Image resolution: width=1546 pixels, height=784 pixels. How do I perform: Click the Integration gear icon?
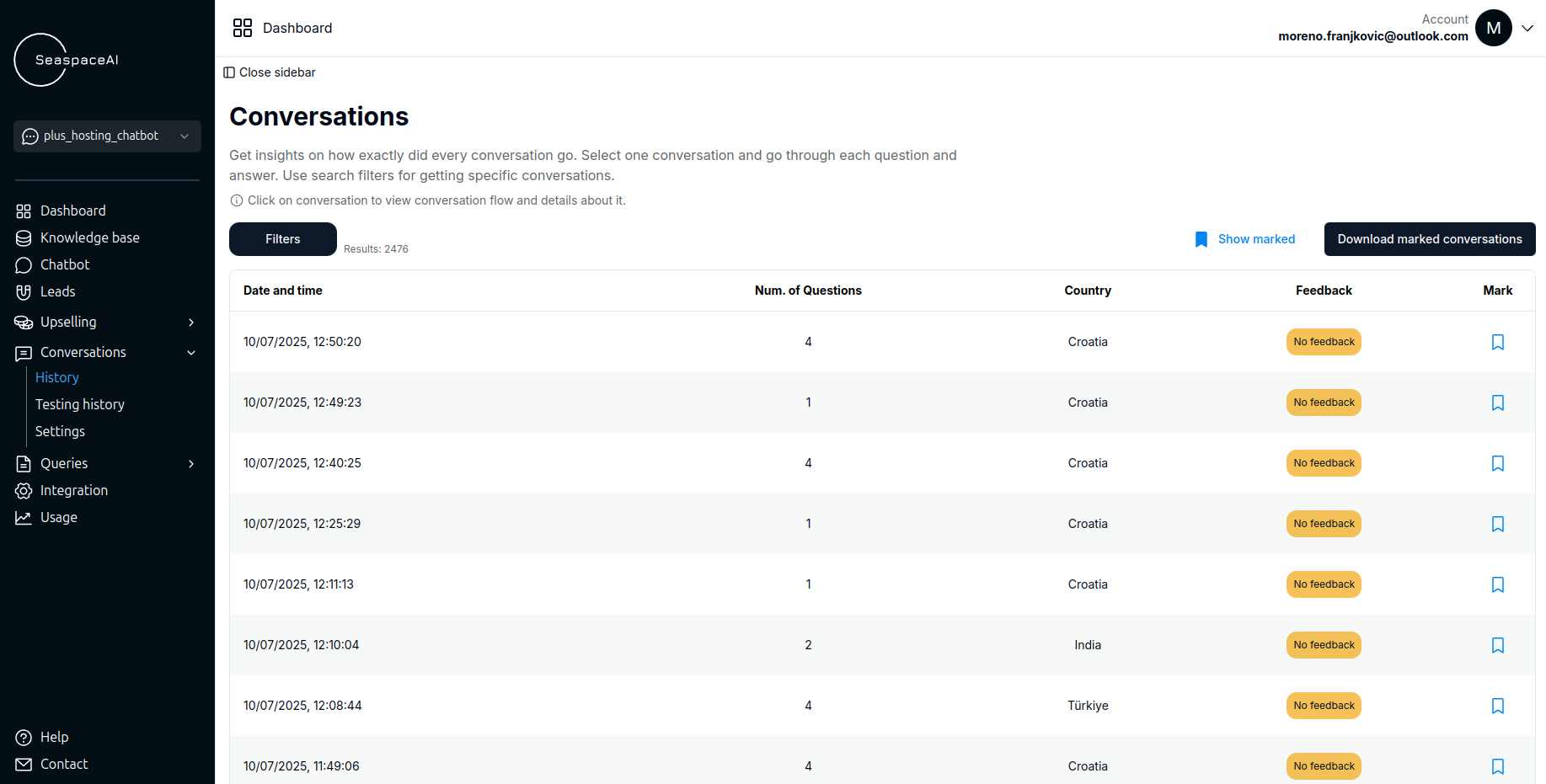coord(24,491)
